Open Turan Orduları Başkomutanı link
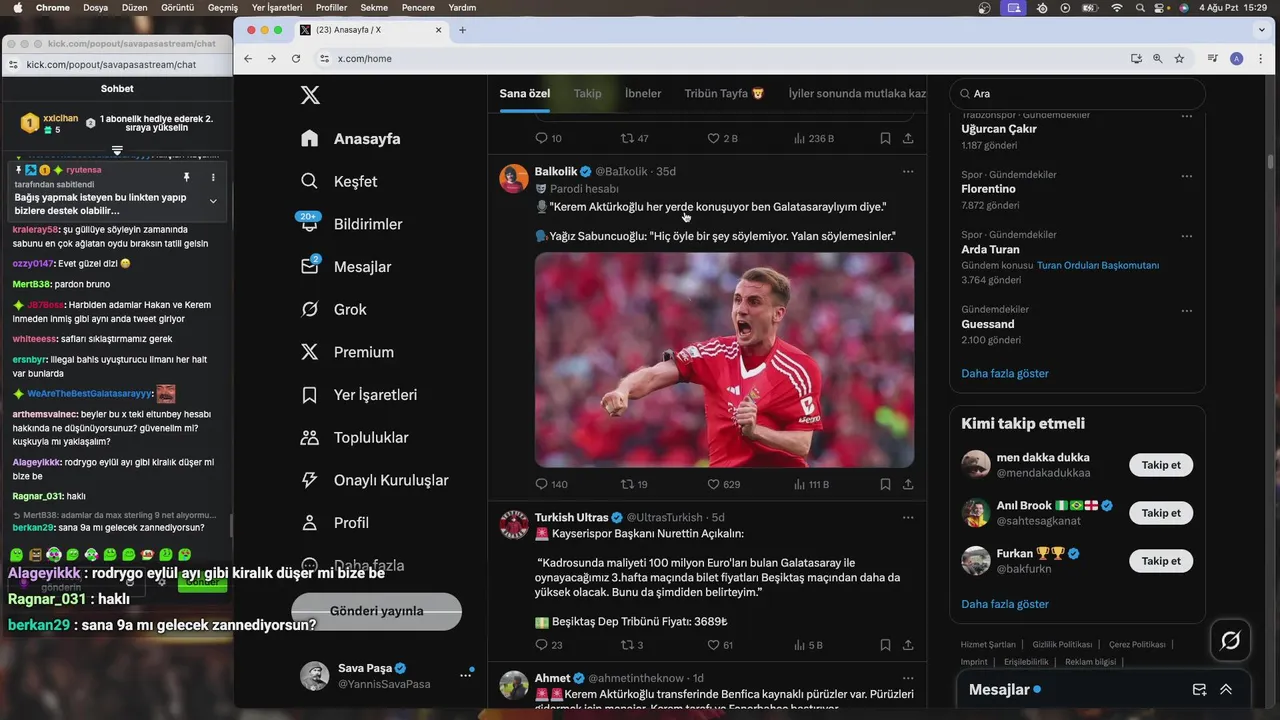This screenshot has width=1280, height=720. [x=1098, y=265]
